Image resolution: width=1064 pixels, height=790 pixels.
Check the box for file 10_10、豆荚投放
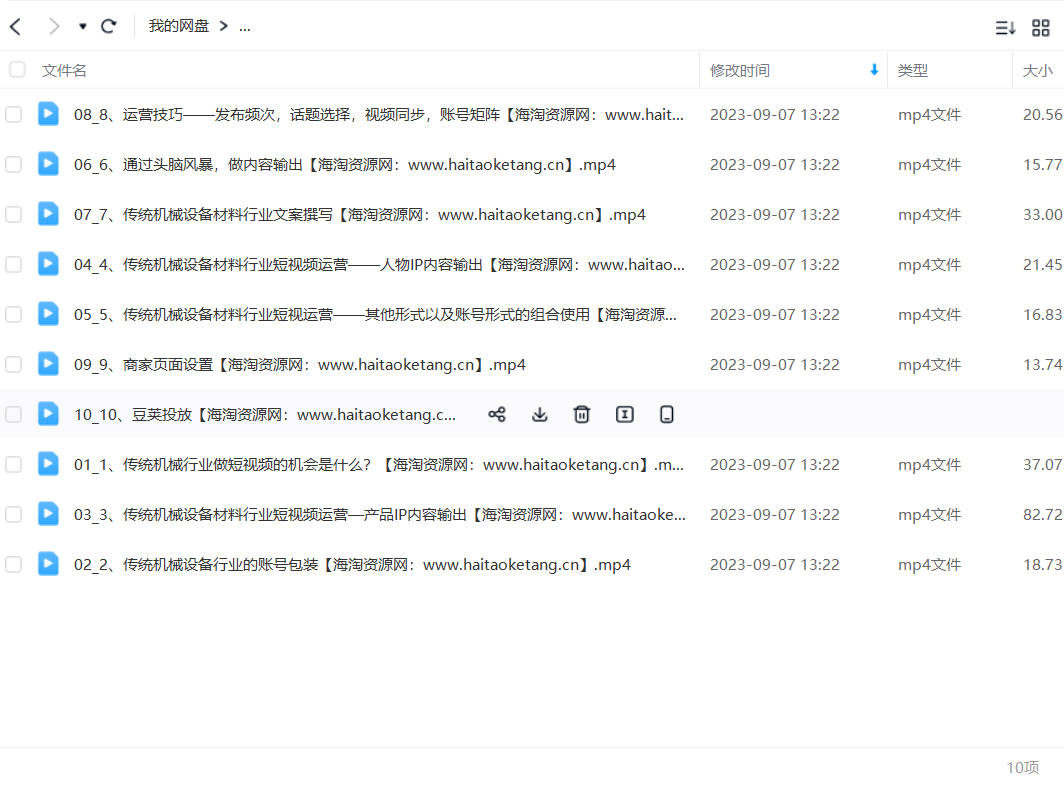14,414
